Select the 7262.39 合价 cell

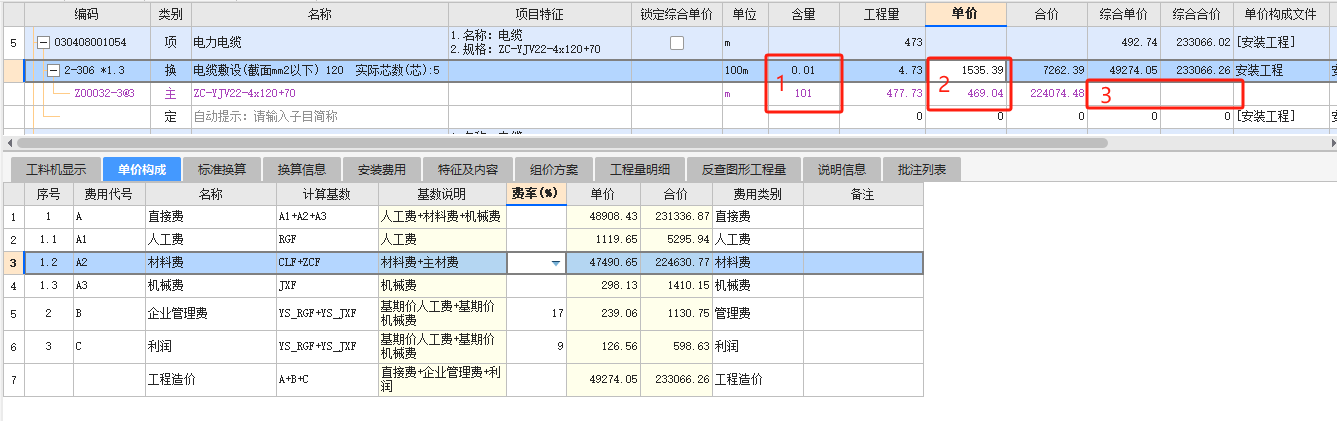(1047, 71)
